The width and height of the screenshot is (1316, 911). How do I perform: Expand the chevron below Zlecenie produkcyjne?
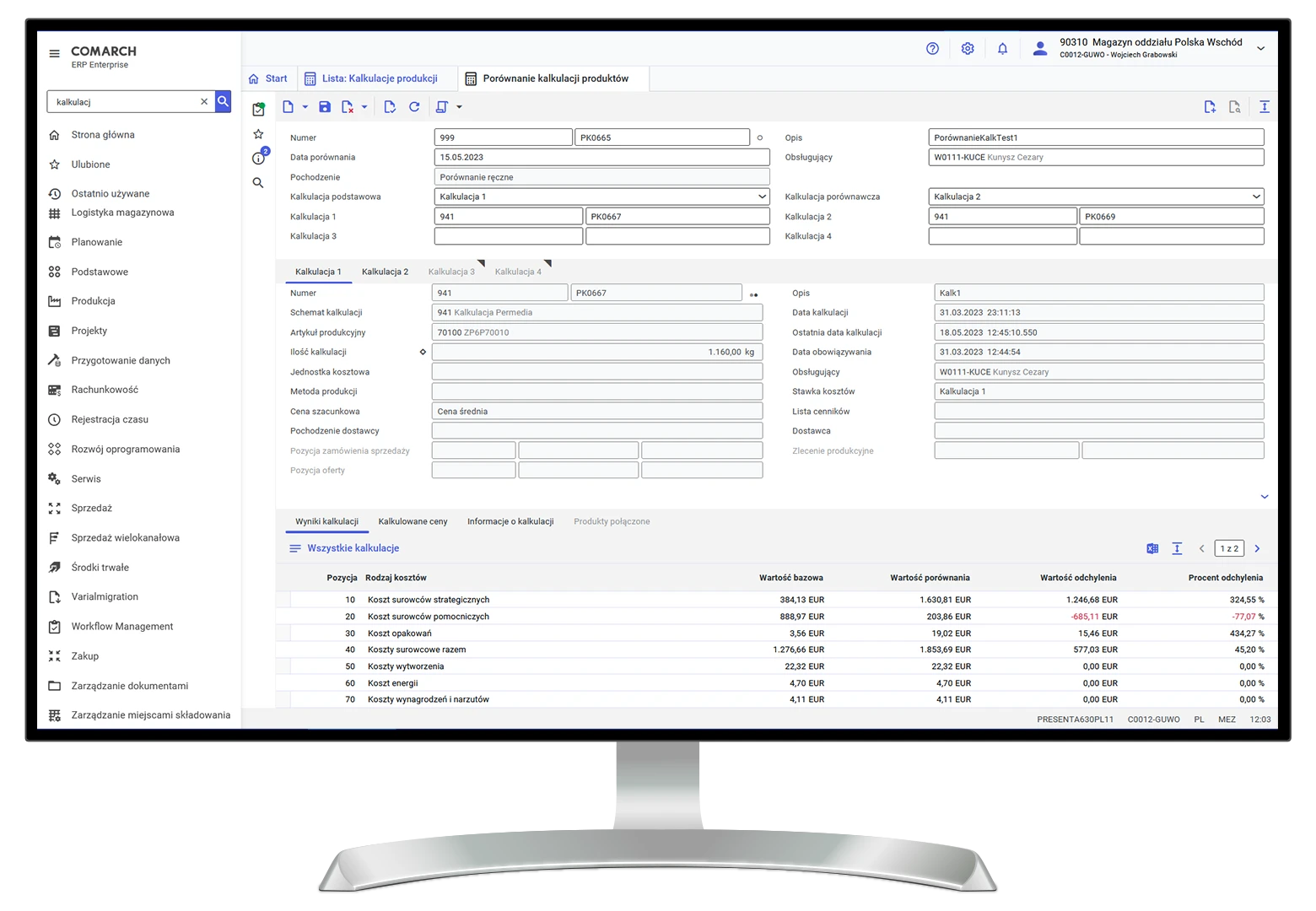point(1265,497)
